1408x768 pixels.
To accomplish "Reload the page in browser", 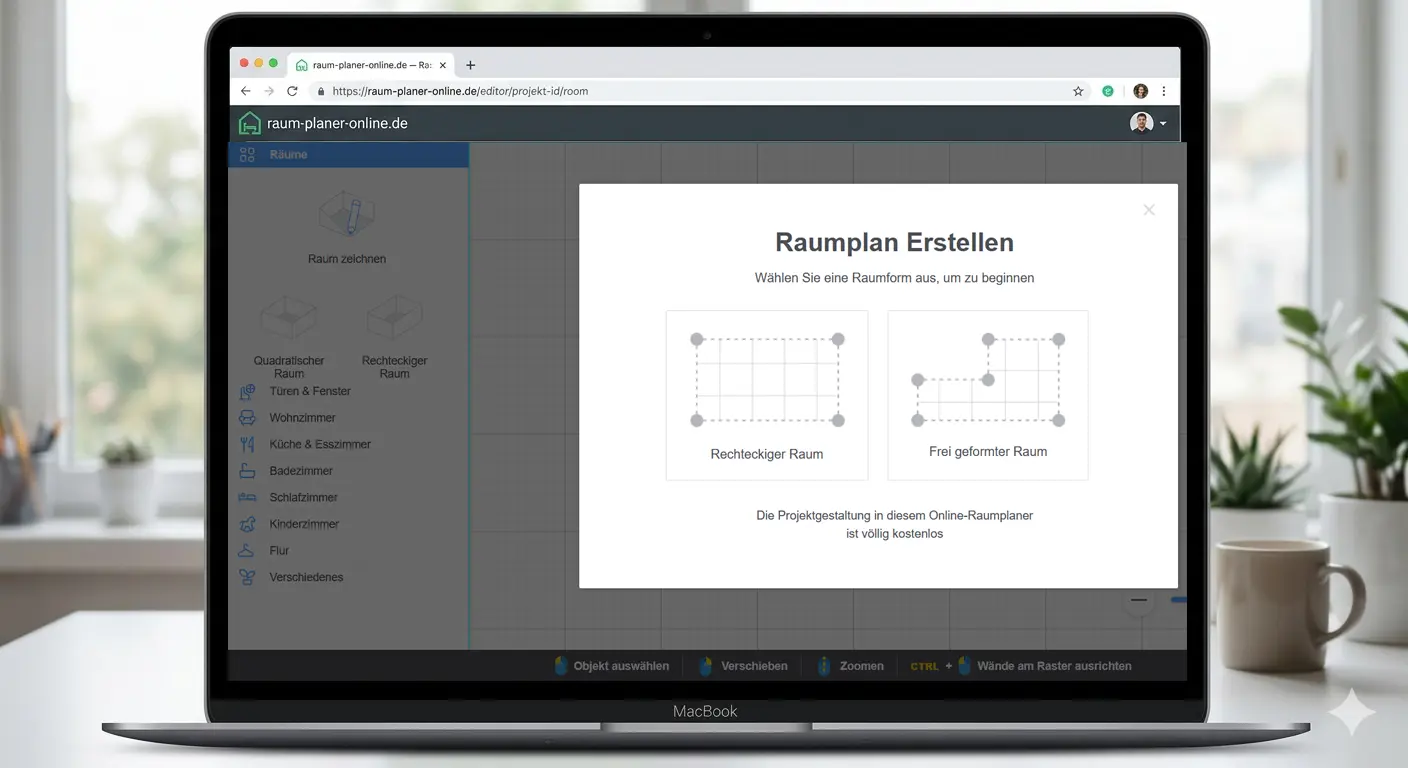I will click(x=292, y=91).
